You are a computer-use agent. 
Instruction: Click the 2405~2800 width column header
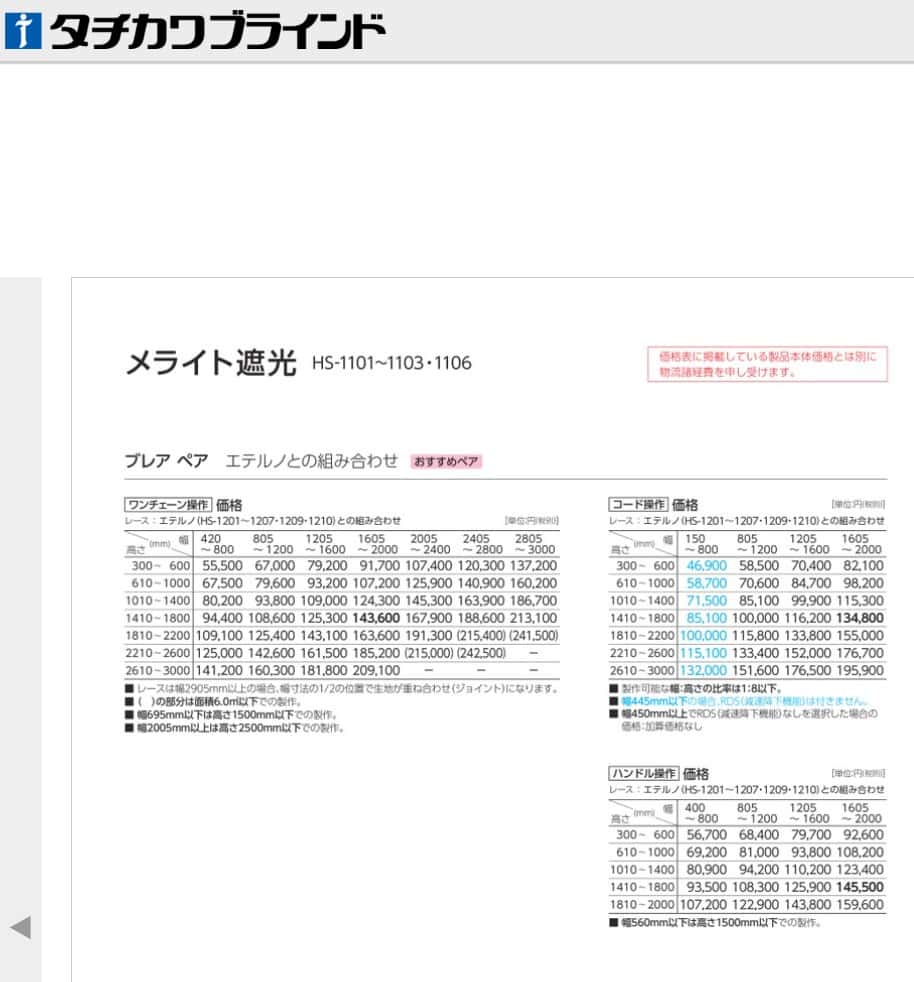[482, 544]
